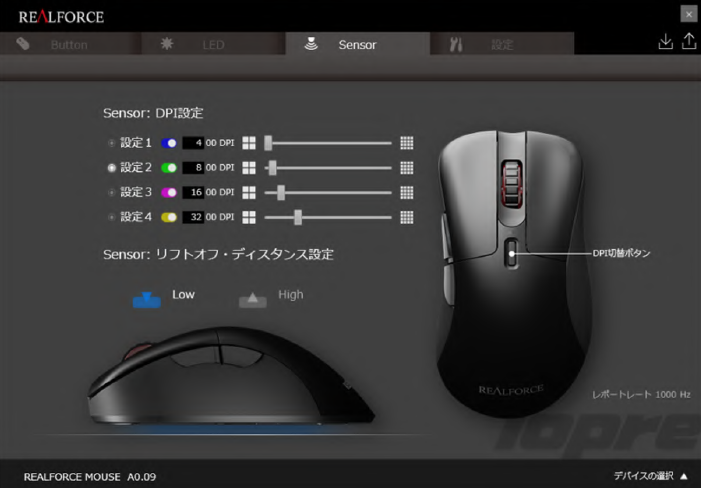The image size is (701, 488).
Task: Click the download/import profile icon
Action: (x=666, y=42)
